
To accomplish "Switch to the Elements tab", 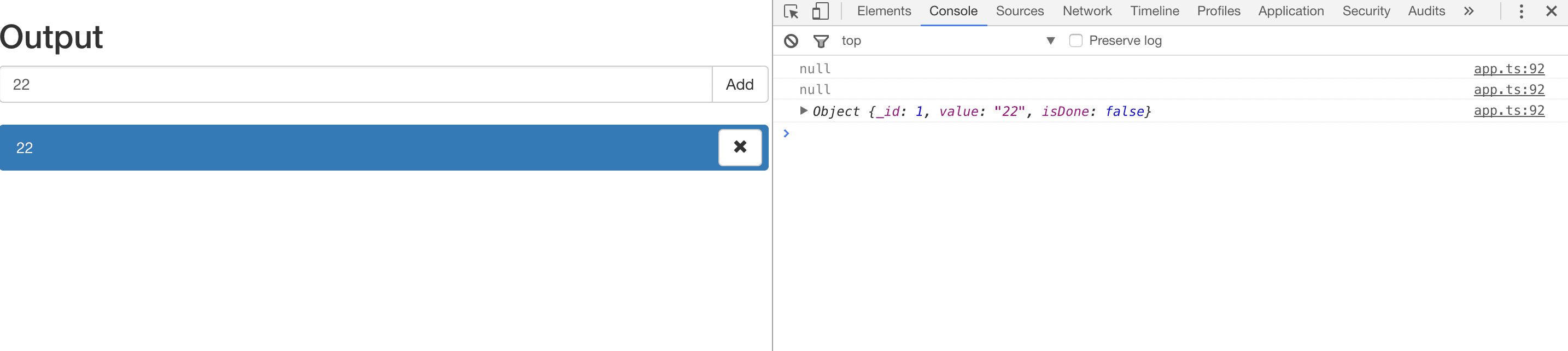I will tap(883, 11).
